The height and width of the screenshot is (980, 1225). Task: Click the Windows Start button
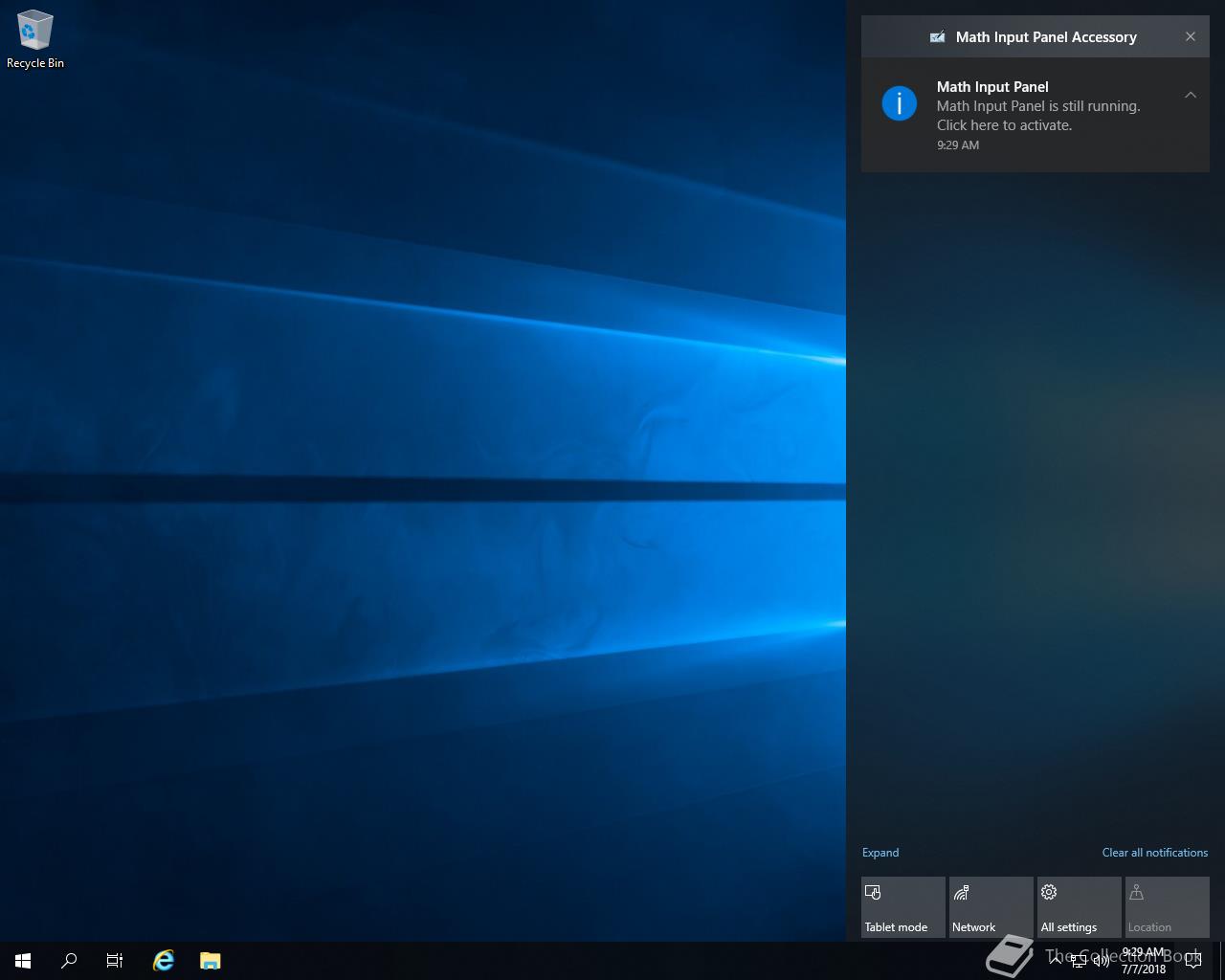tap(23, 961)
